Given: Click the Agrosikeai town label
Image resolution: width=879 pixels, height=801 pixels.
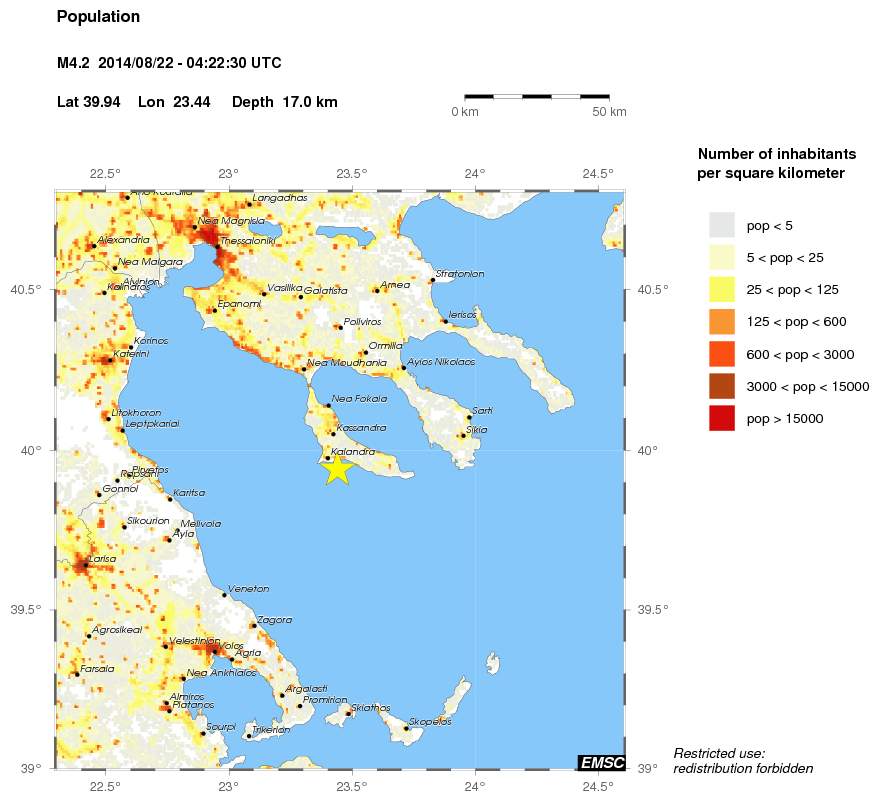Looking at the screenshot, I should [x=117, y=630].
